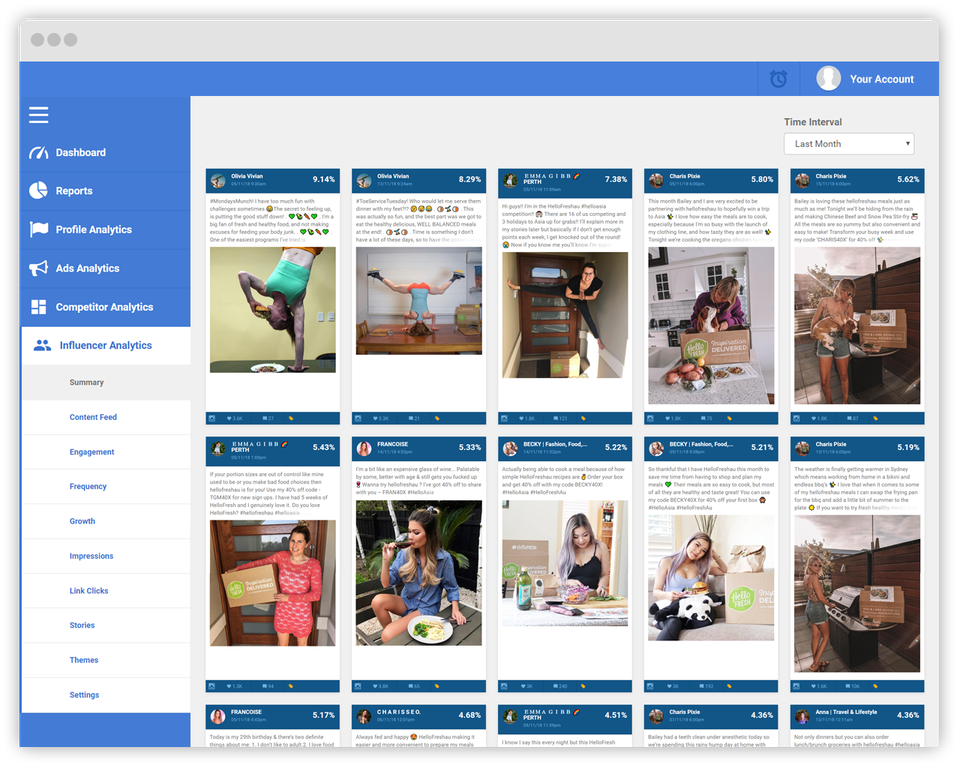Image resolution: width=960 pixels, height=768 pixels.
Task: Select the Reports pie chart icon
Action: tap(38, 190)
